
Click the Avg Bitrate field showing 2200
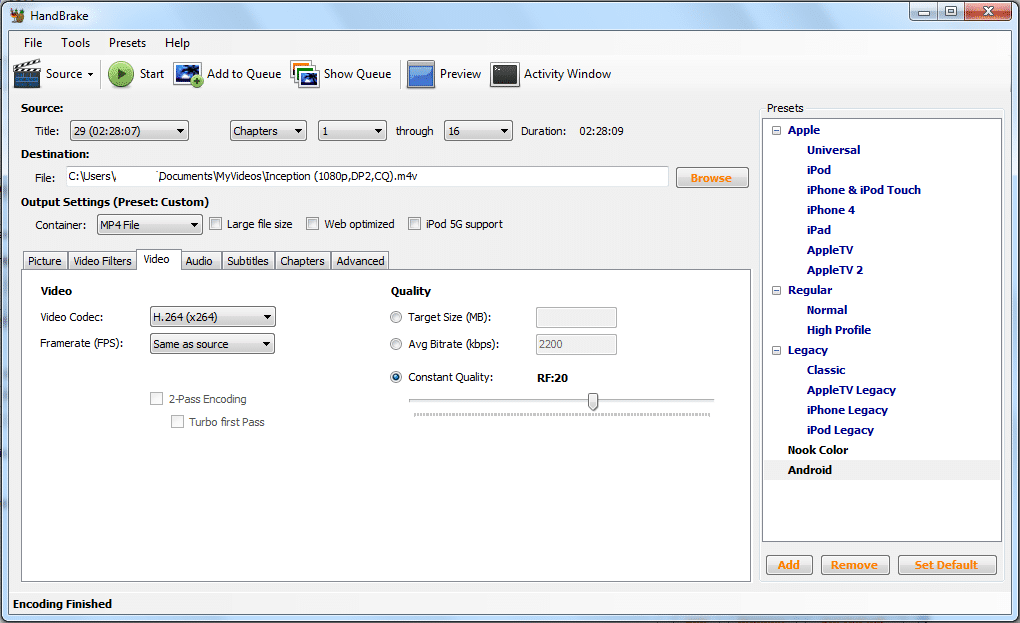click(x=576, y=344)
